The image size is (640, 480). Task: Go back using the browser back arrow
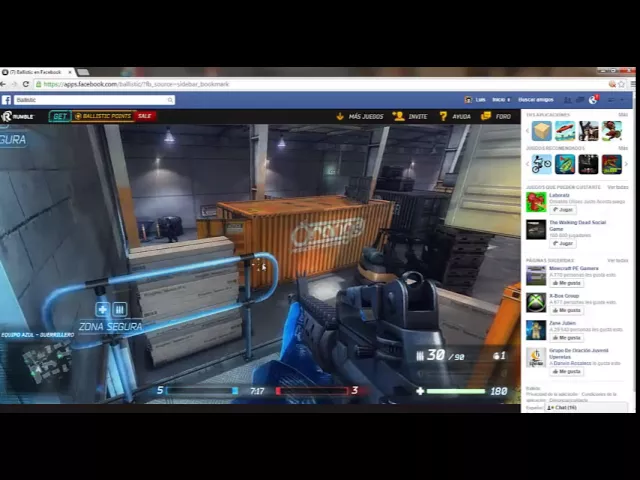(3, 84)
